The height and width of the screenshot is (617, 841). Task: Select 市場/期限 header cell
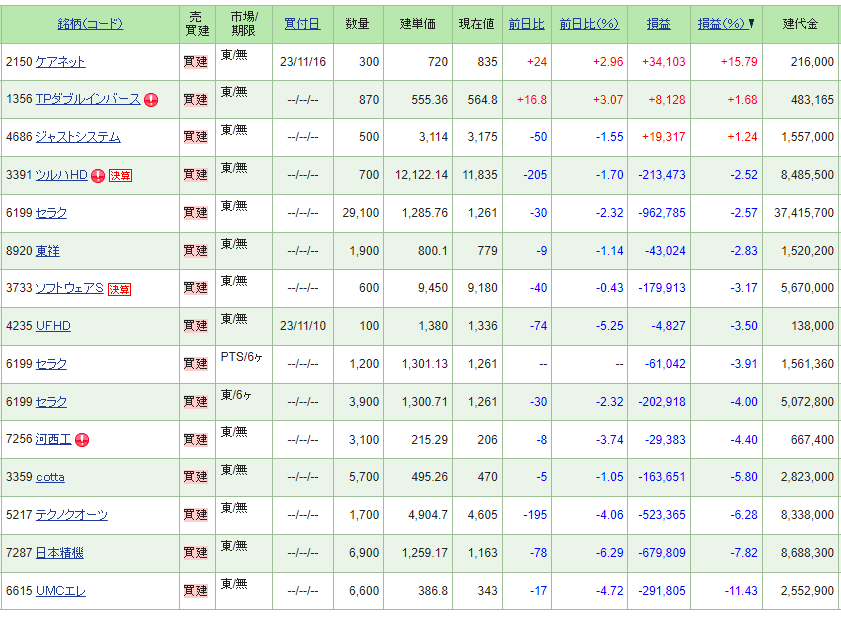(x=244, y=24)
